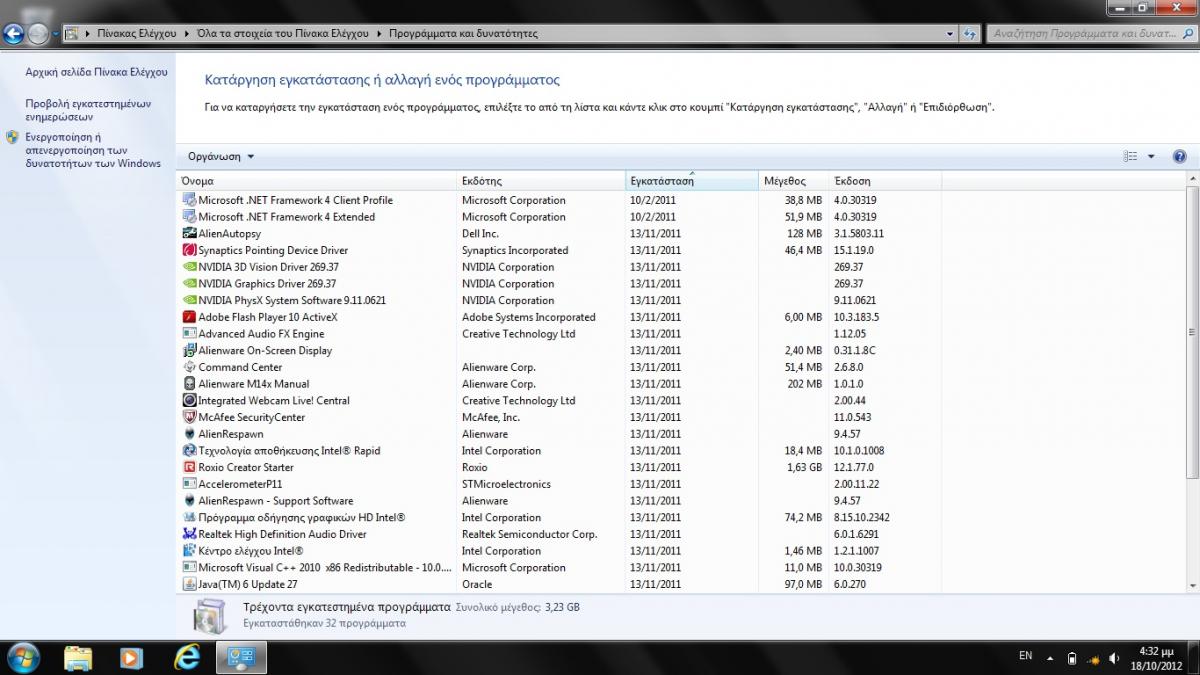Expand the Πίνακας Ελέγχου breadcrumb arrow
1200x675 pixels.
pos(186,33)
